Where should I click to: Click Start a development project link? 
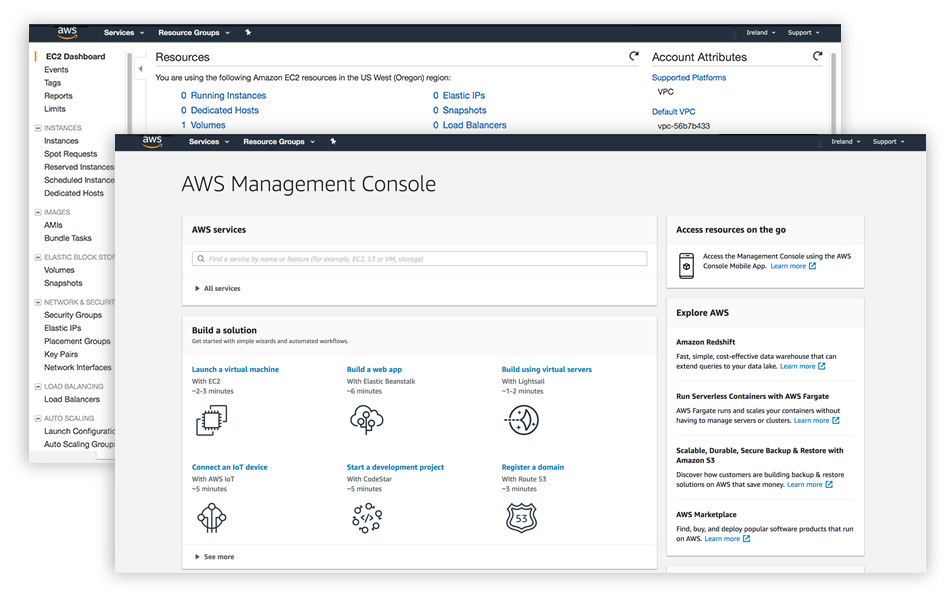click(x=395, y=467)
